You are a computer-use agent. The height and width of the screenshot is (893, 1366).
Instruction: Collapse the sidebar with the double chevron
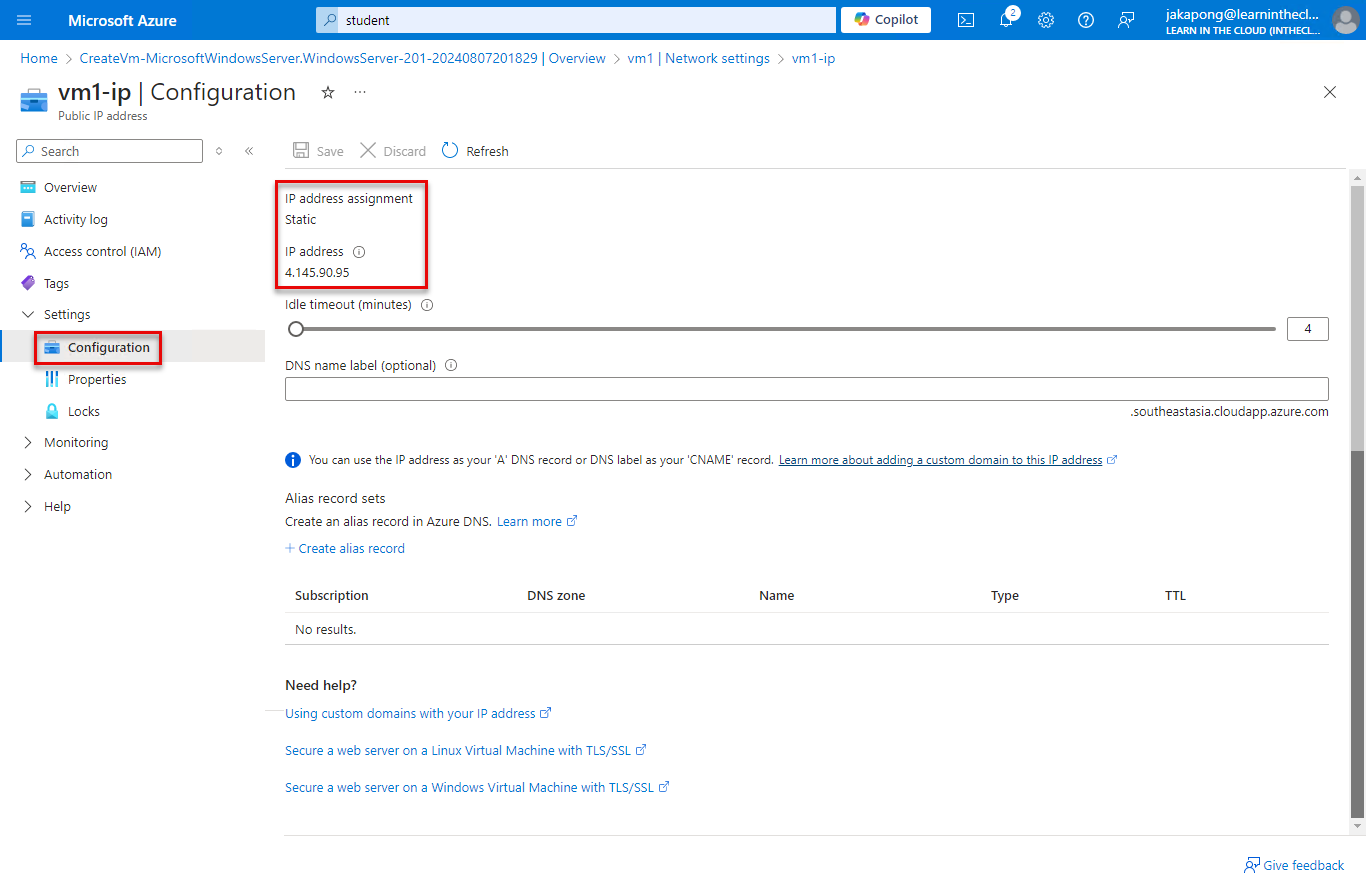249,151
